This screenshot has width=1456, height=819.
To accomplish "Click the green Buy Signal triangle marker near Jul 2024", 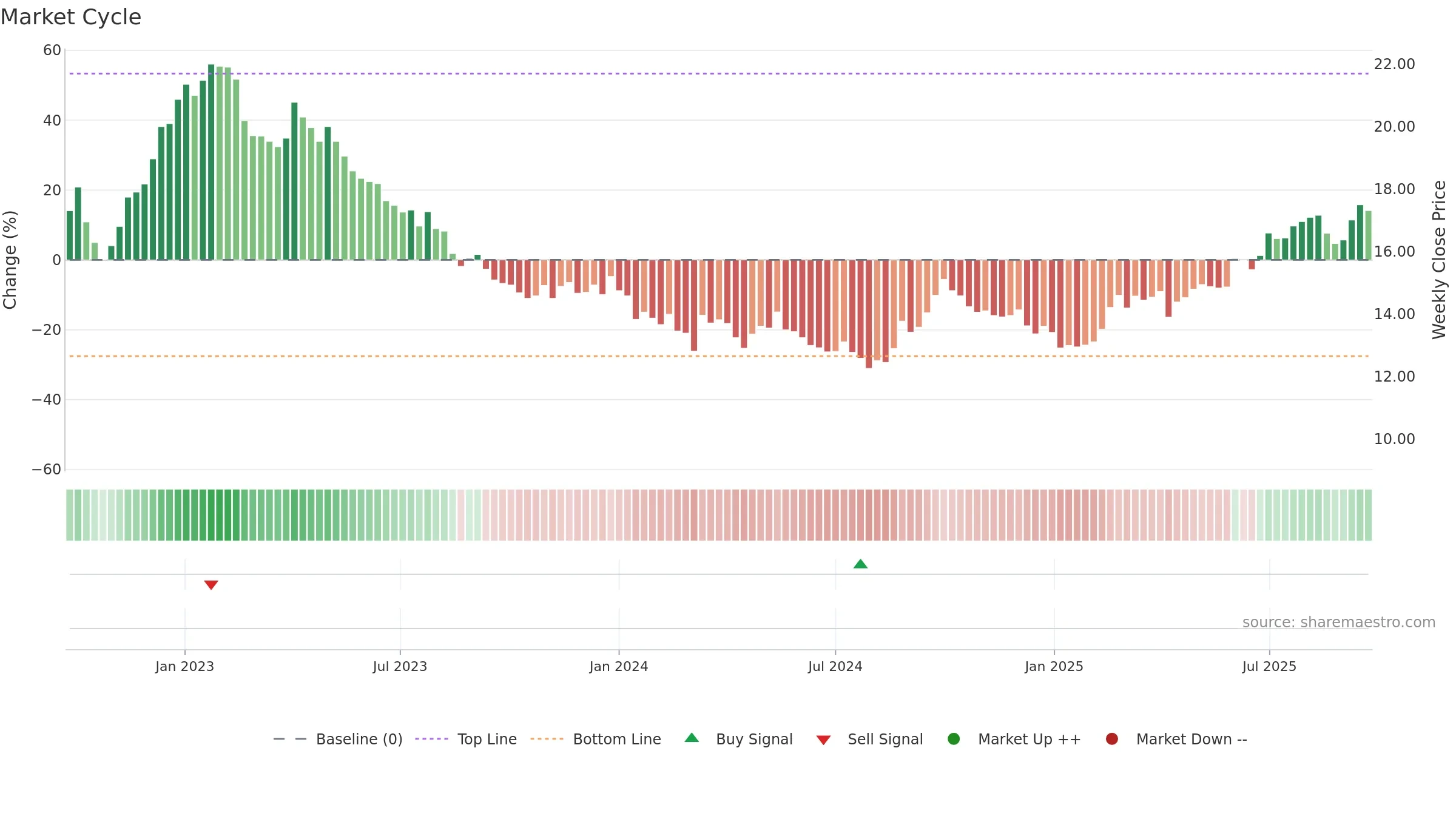I will 860,564.
